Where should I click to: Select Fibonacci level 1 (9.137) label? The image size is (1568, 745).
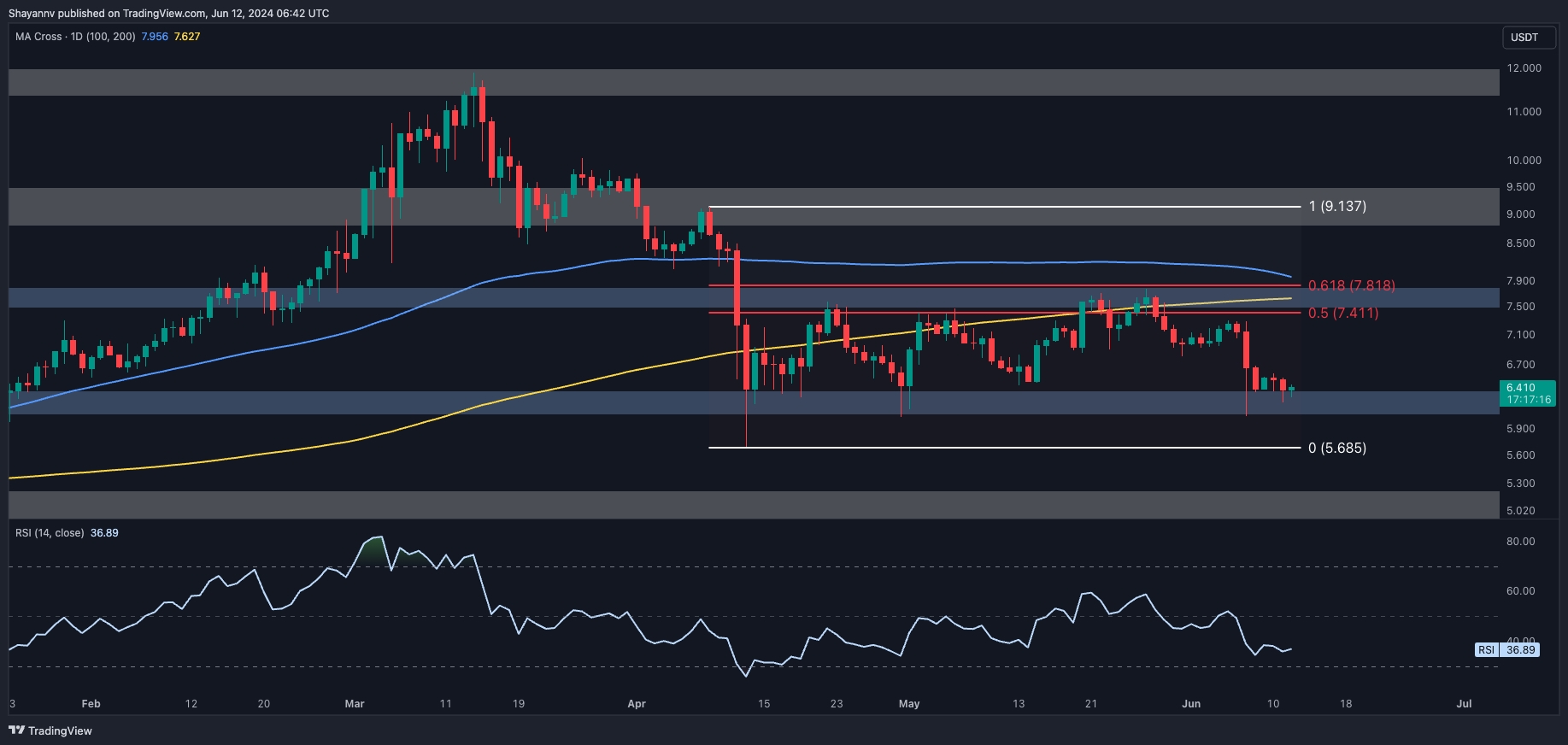click(1337, 206)
